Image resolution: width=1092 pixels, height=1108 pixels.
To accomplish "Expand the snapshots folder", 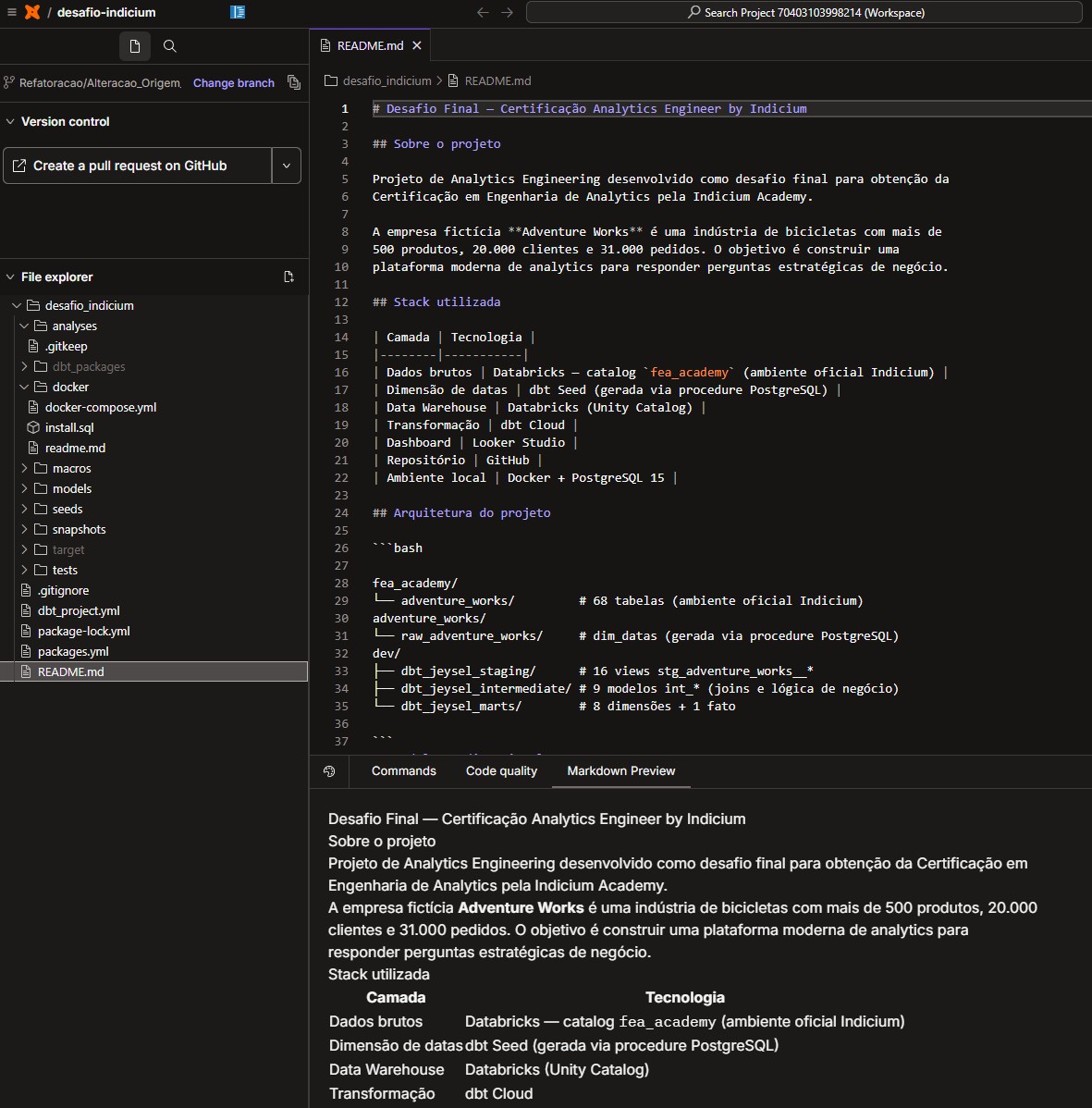I will pos(25,529).
